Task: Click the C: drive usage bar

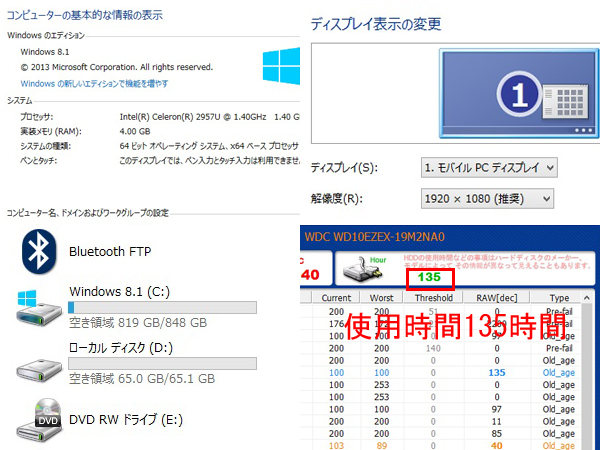Action: coord(162,307)
